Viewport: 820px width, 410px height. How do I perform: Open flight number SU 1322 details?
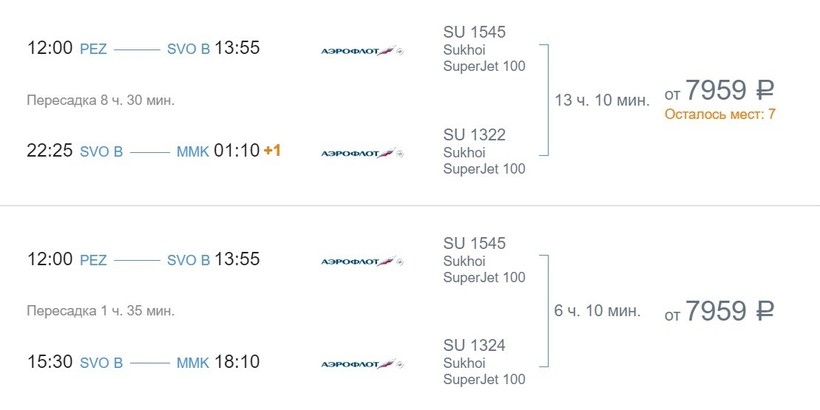tap(474, 134)
